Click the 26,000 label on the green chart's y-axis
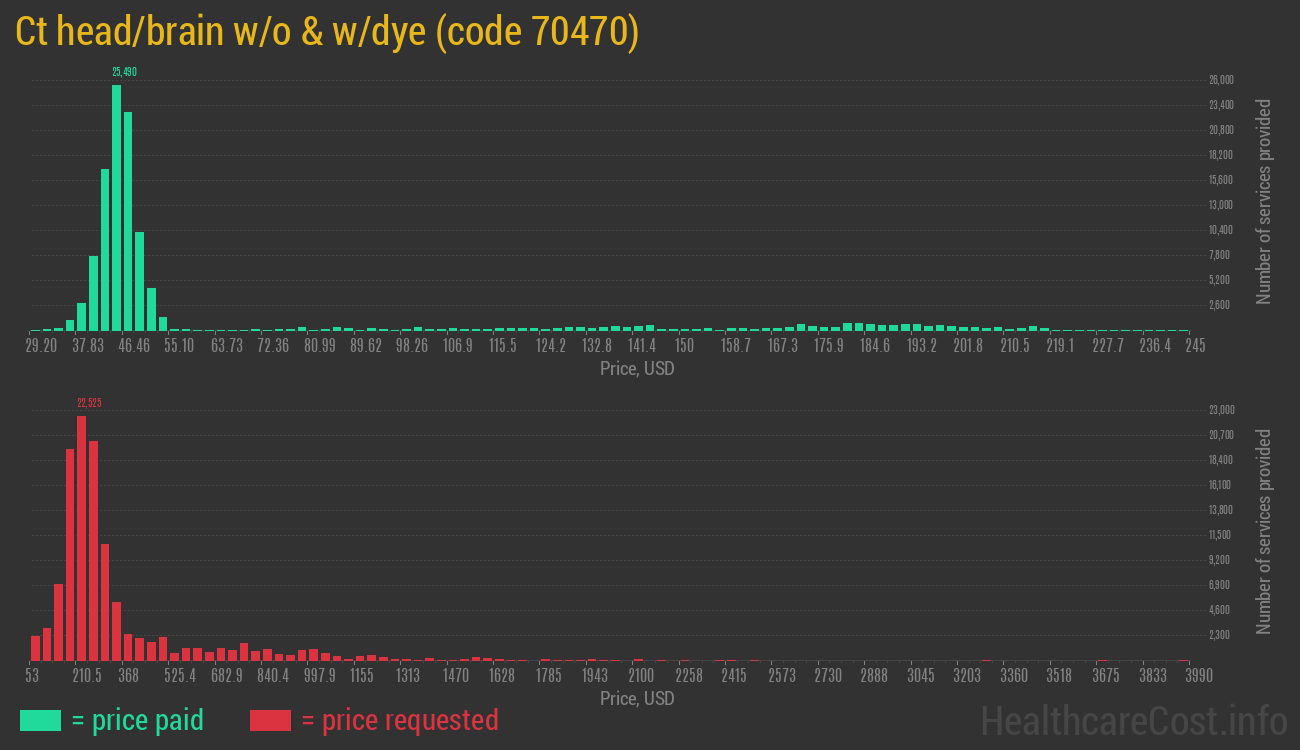 coord(1221,80)
